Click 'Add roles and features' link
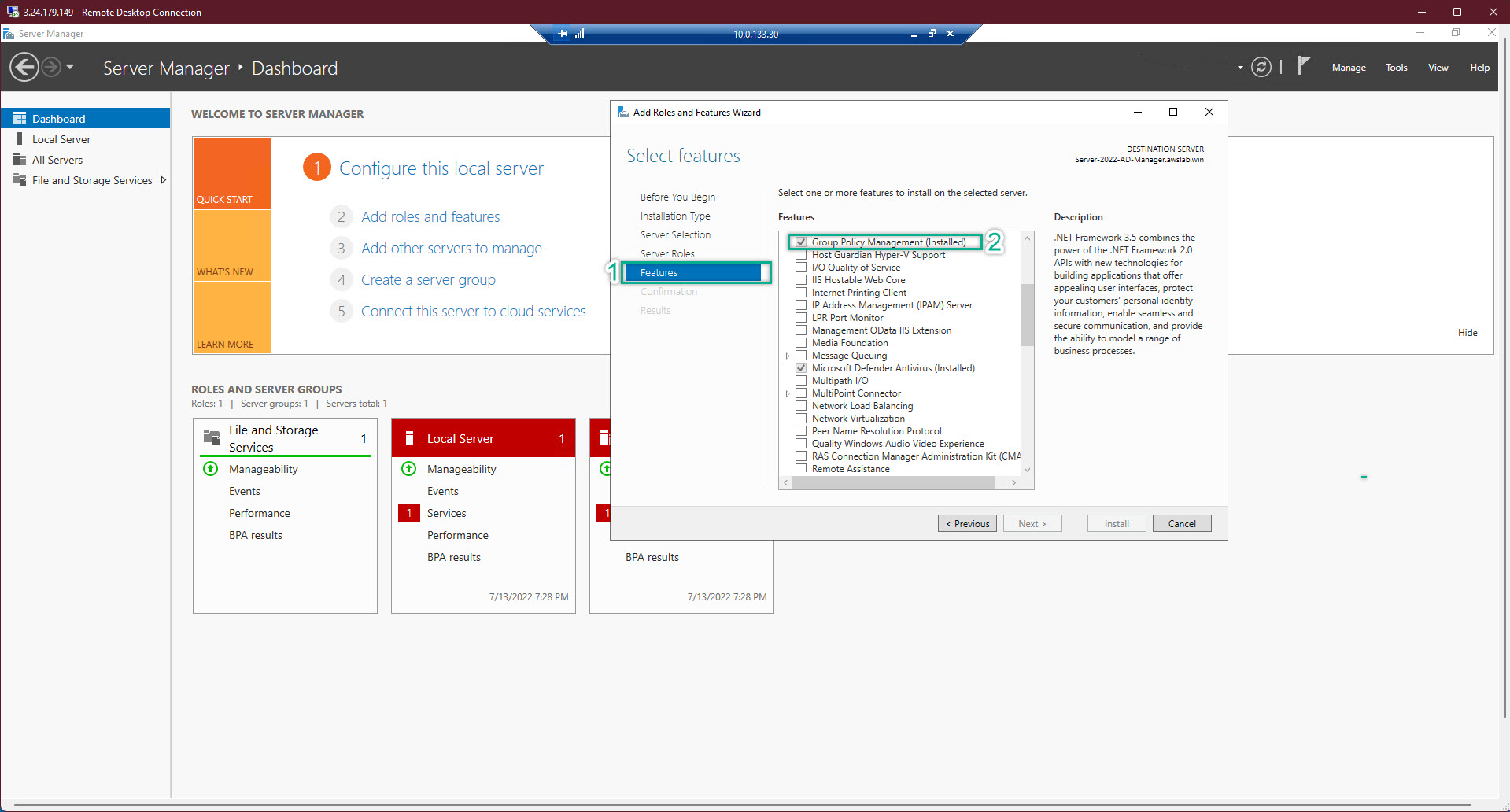The width and height of the screenshot is (1510, 812). [430, 216]
